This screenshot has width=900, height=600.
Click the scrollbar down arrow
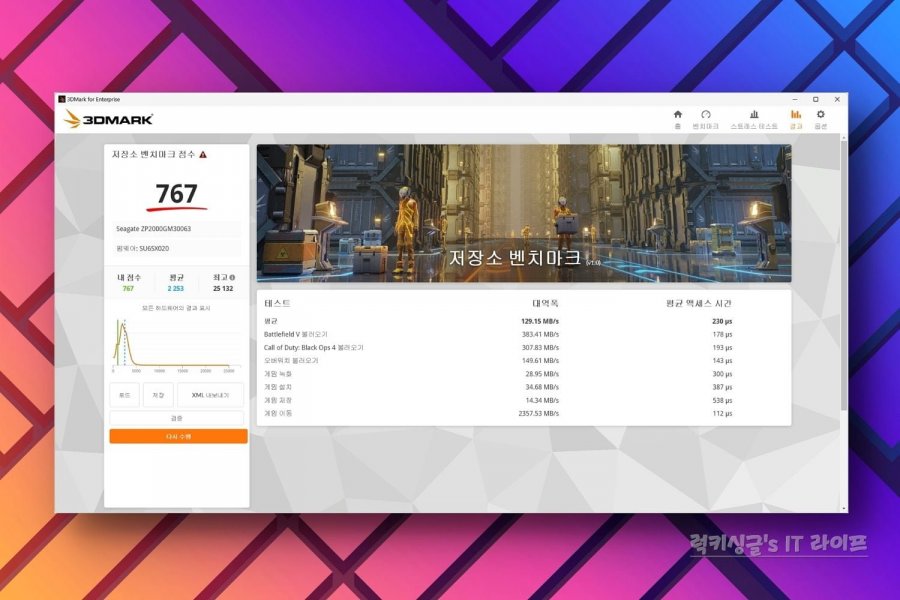(x=843, y=508)
